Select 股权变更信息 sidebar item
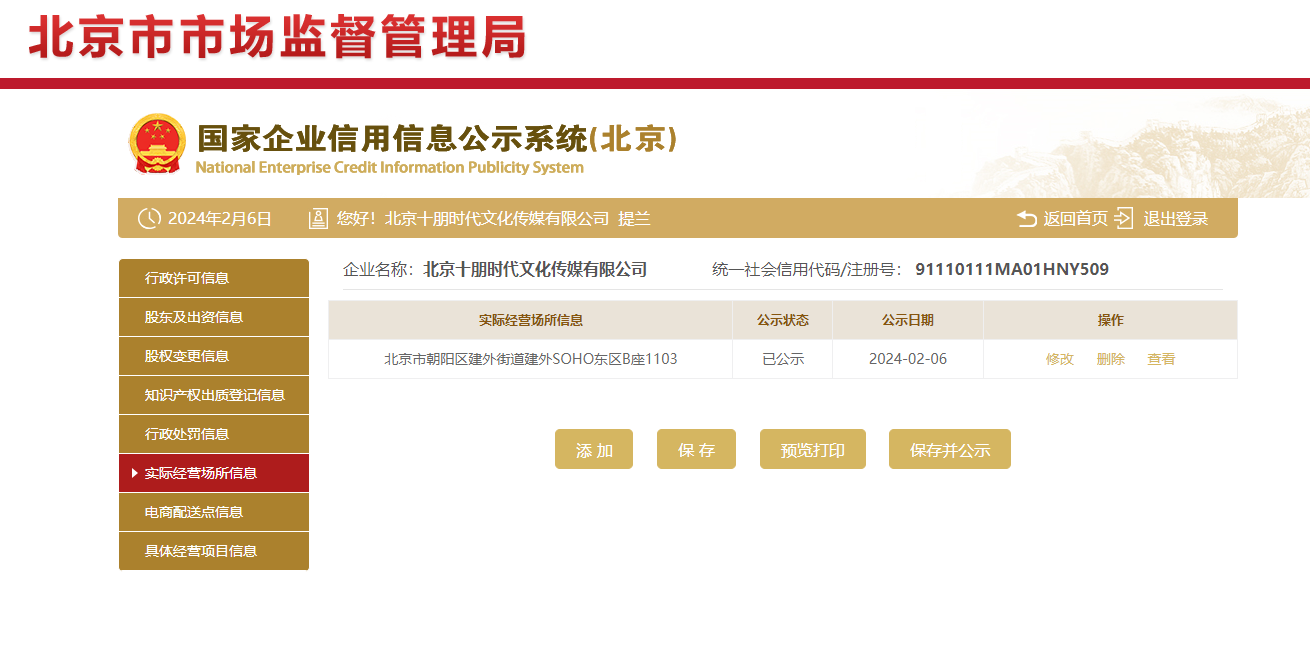This screenshot has height=660, width=1310. [x=214, y=356]
